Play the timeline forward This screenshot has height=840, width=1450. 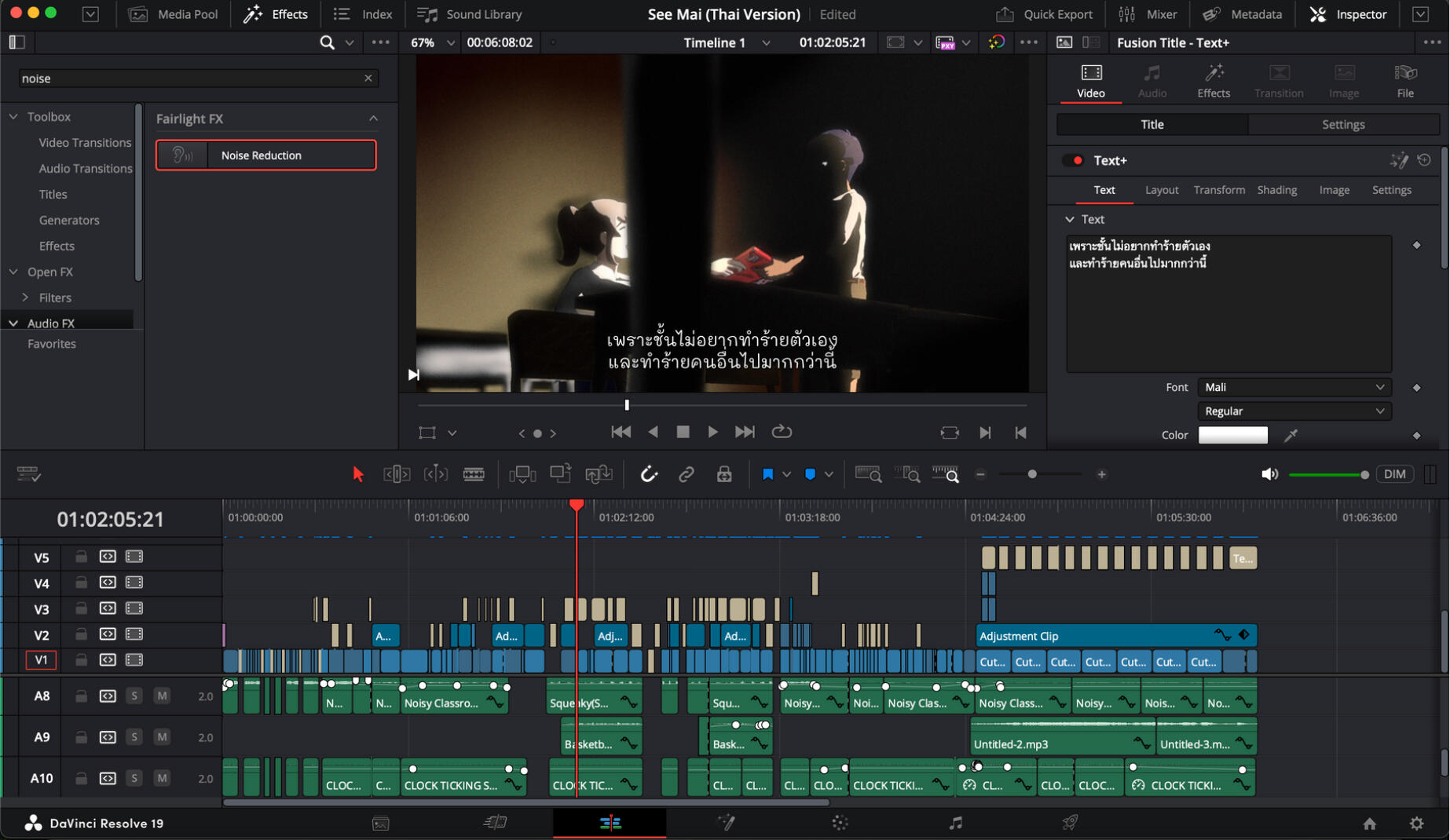click(x=712, y=432)
